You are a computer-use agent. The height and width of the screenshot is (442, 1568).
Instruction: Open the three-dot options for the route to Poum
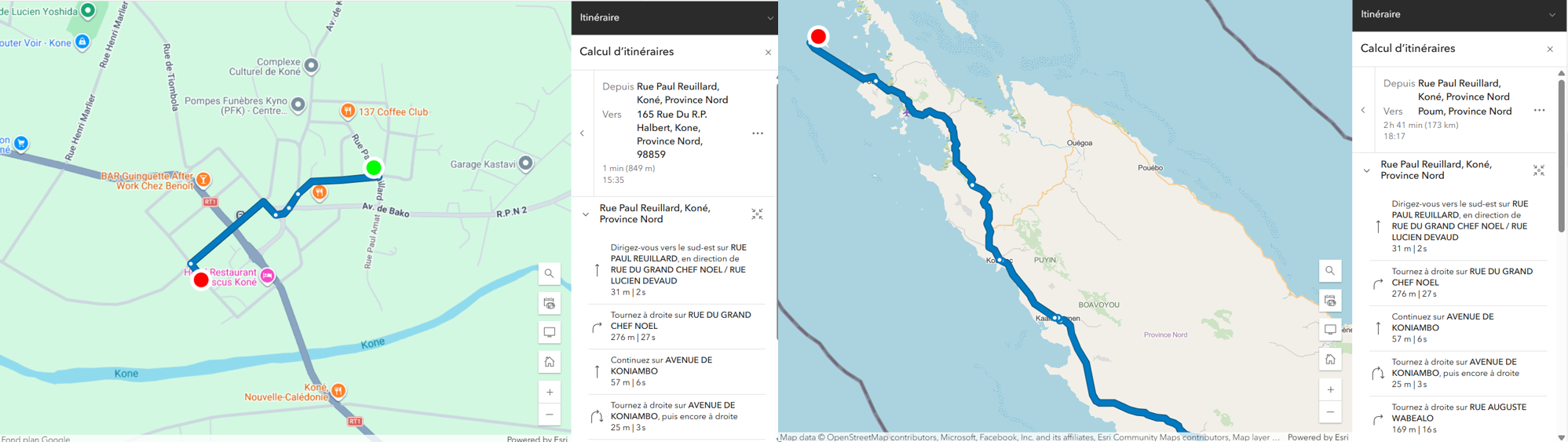coord(1539,111)
